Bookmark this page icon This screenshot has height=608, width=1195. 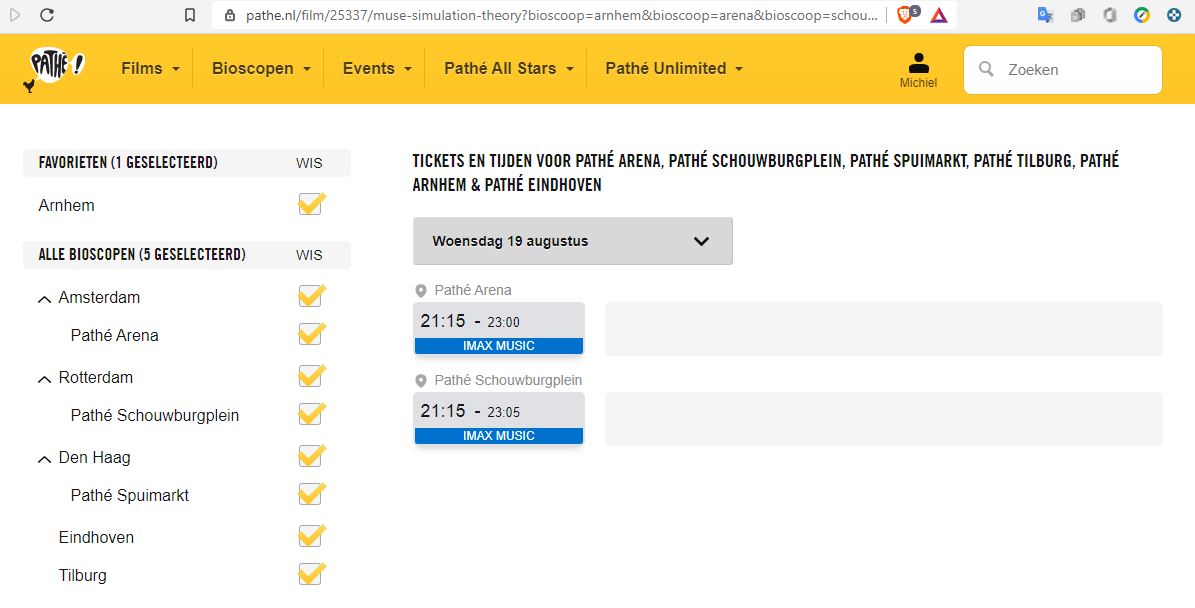(x=191, y=15)
